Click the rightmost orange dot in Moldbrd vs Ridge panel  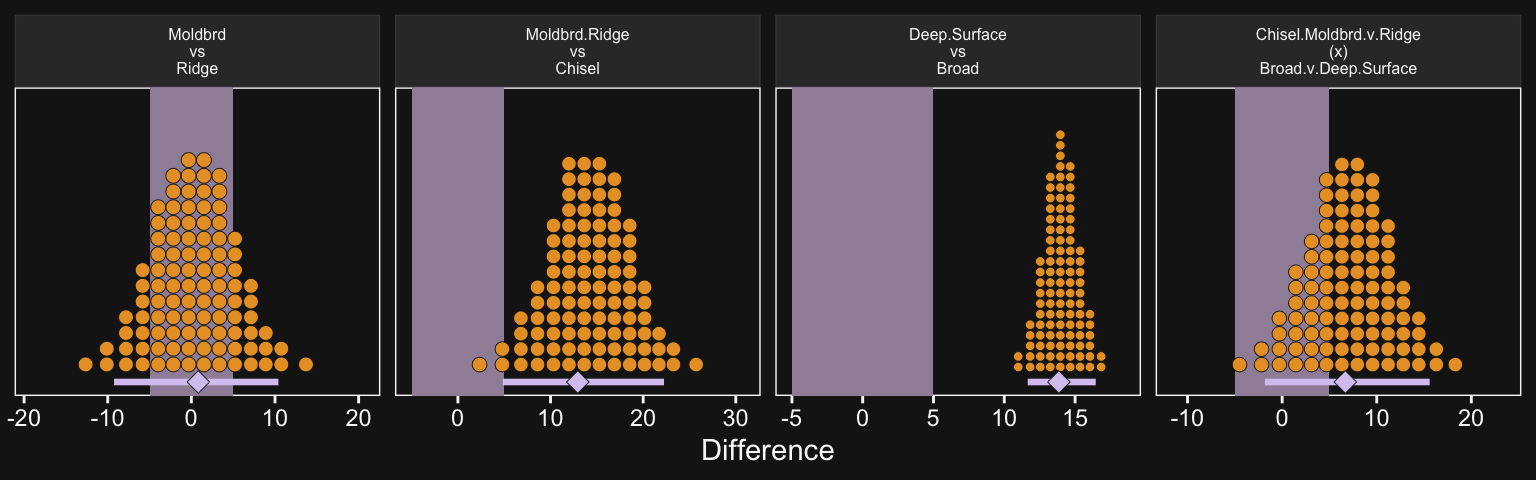pos(305,364)
